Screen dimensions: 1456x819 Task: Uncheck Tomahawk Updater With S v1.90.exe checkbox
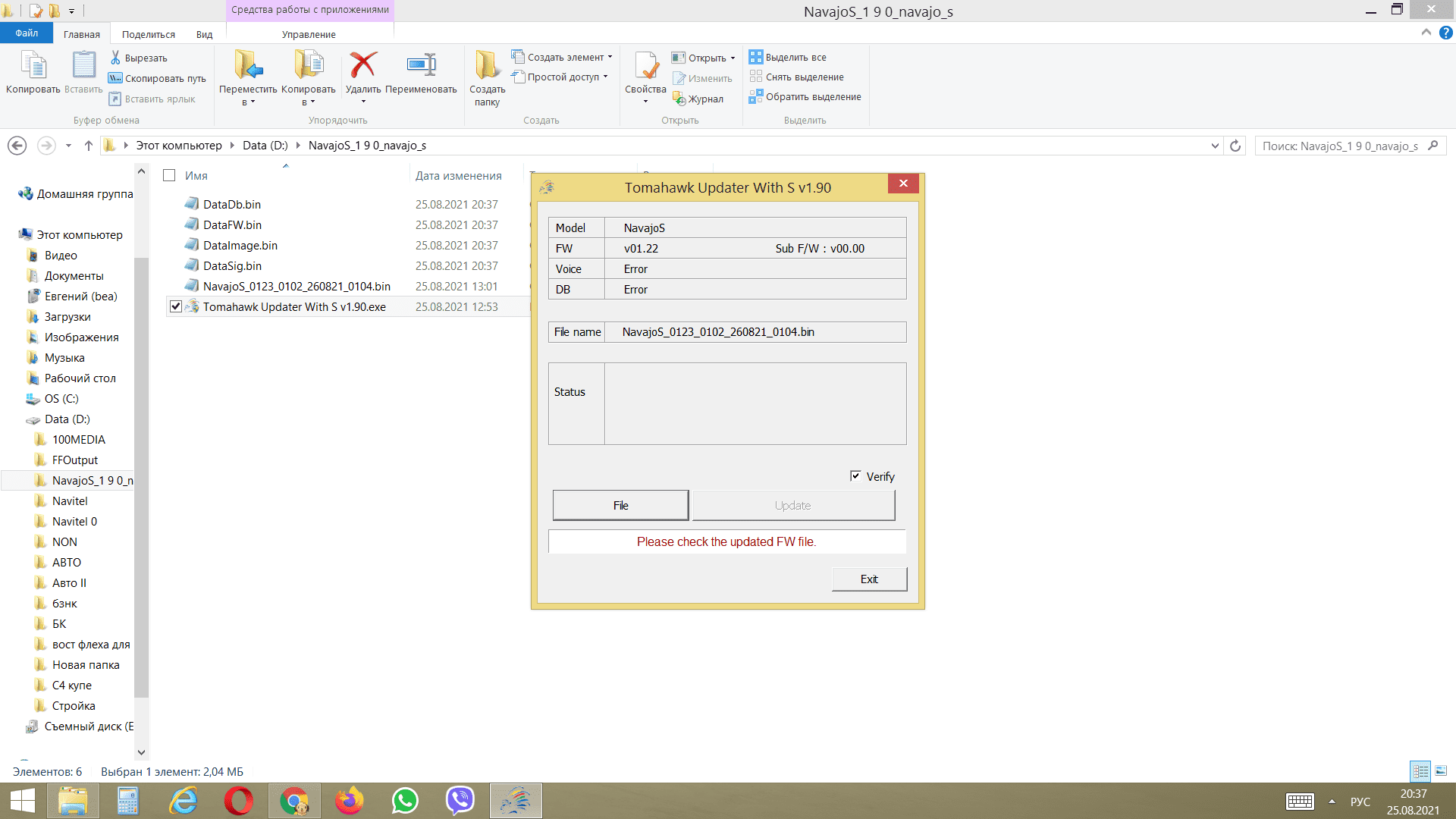(176, 306)
